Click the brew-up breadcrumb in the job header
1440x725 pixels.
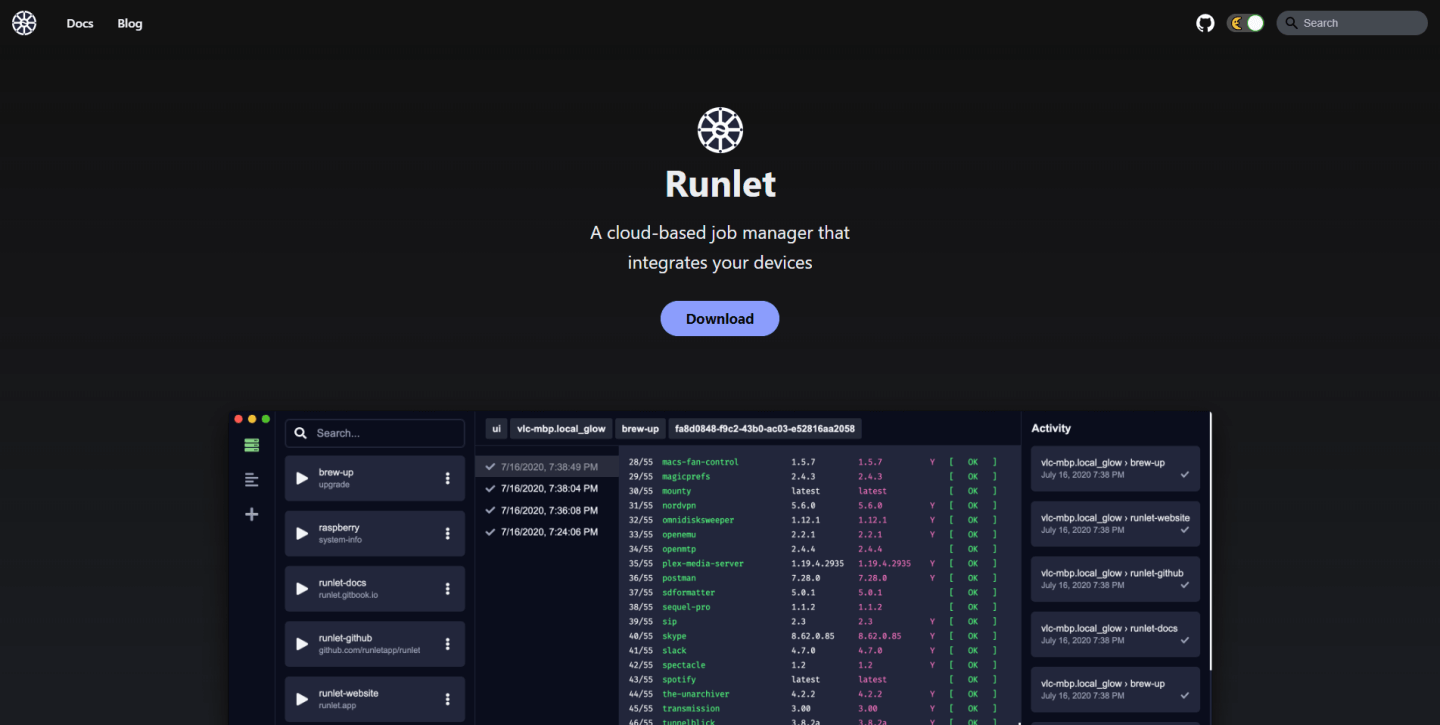click(x=640, y=428)
